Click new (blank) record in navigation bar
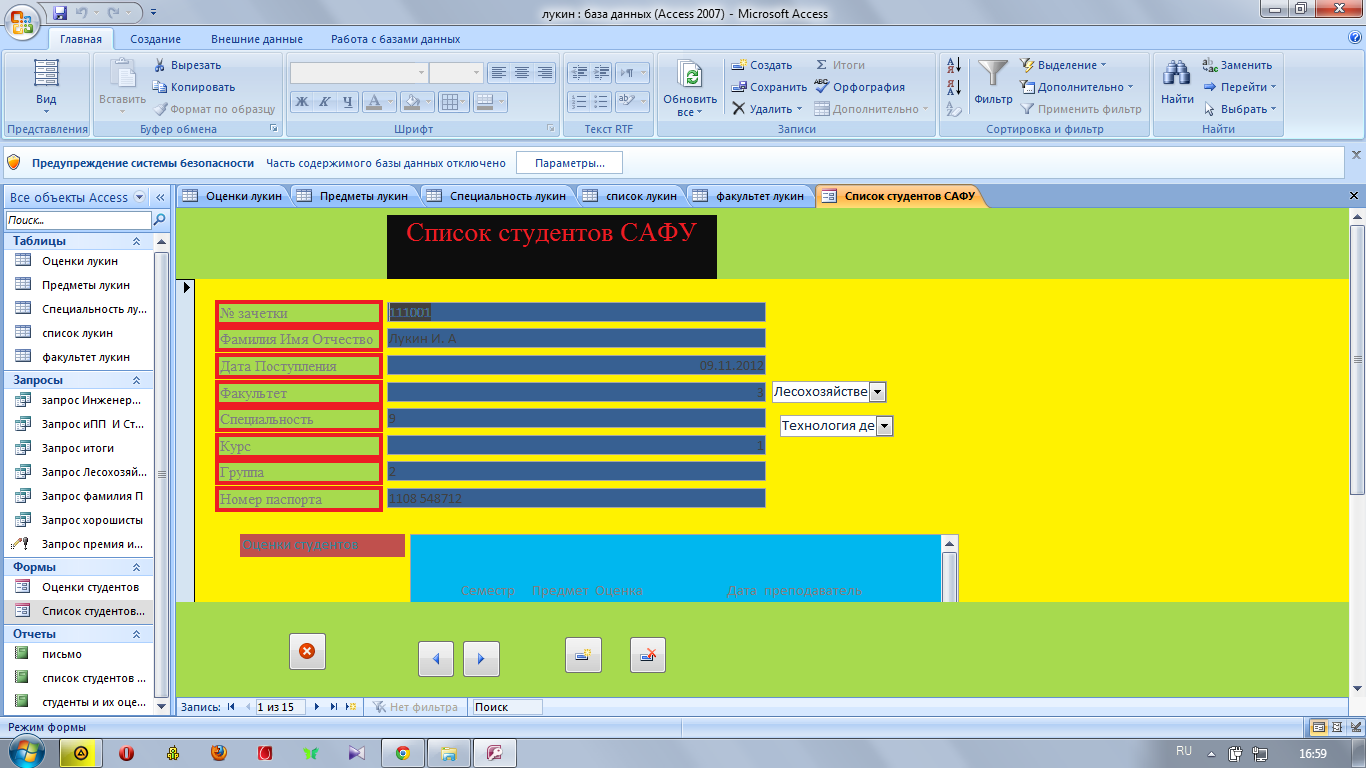Viewport: 1366px width, 768px height. (x=350, y=707)
